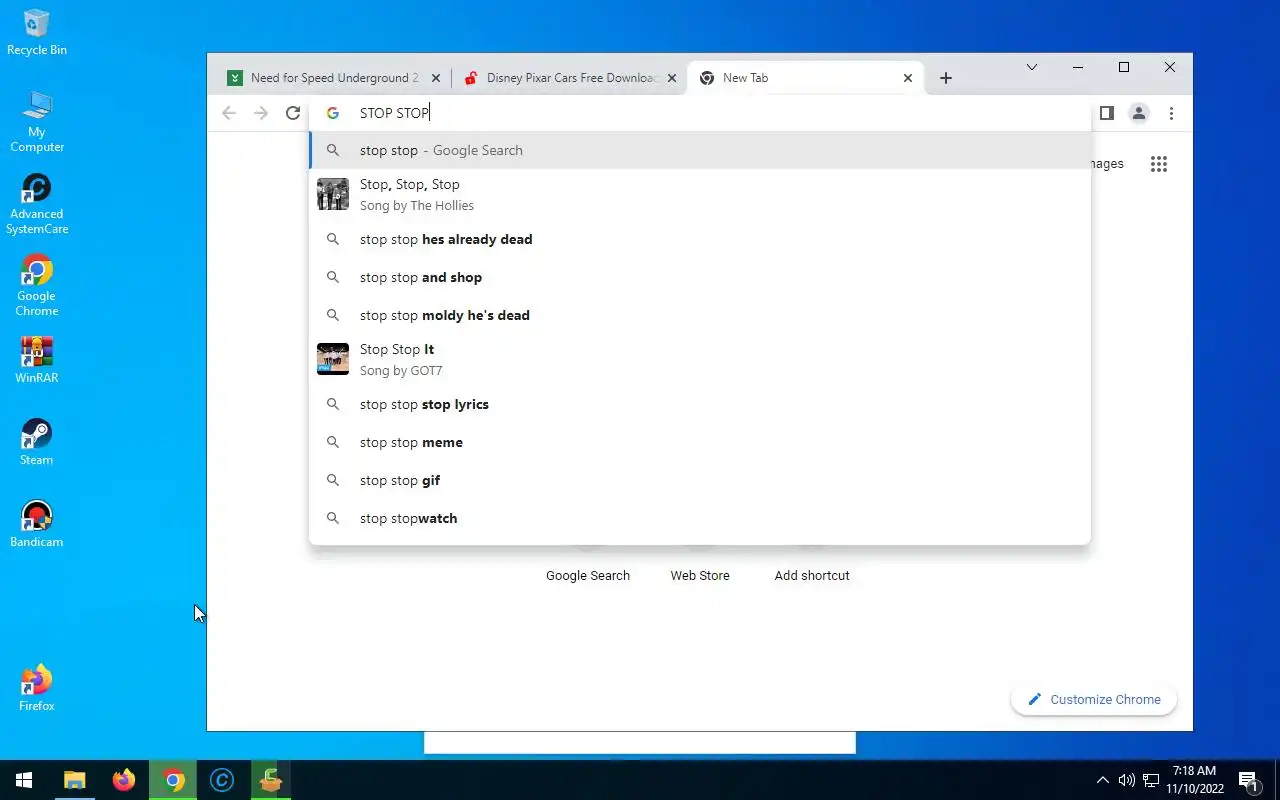Select 'stop stop hes already dead' suggestion
This screenshot has height=800, width=1280.
coord(700,239)
